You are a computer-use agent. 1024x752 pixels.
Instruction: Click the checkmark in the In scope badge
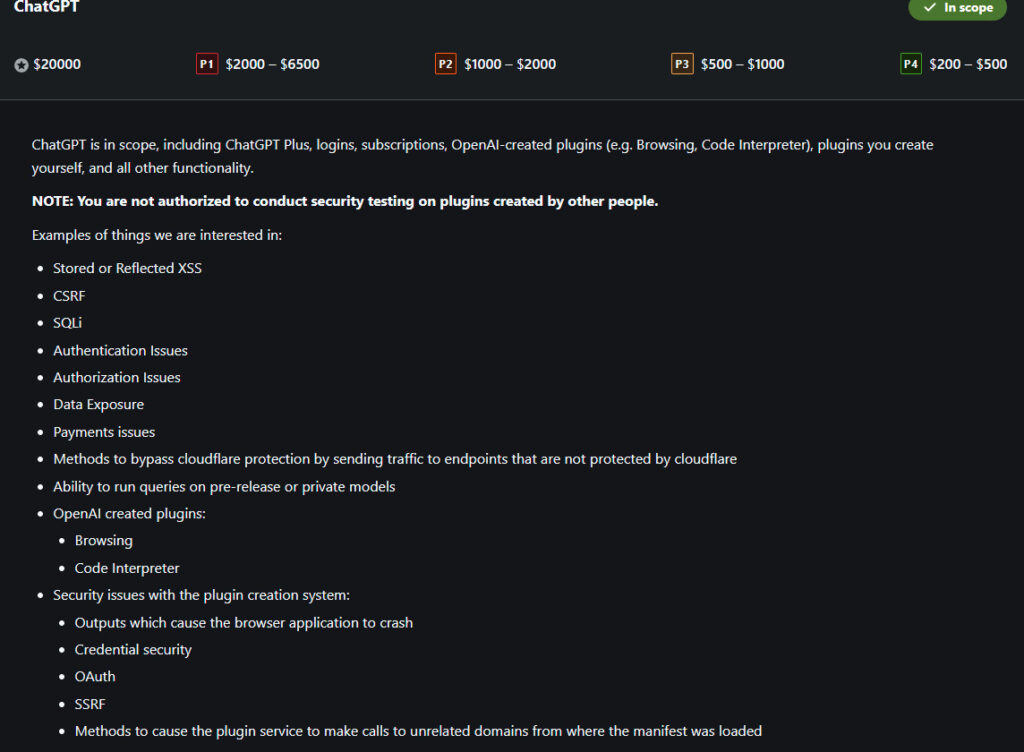930,8
